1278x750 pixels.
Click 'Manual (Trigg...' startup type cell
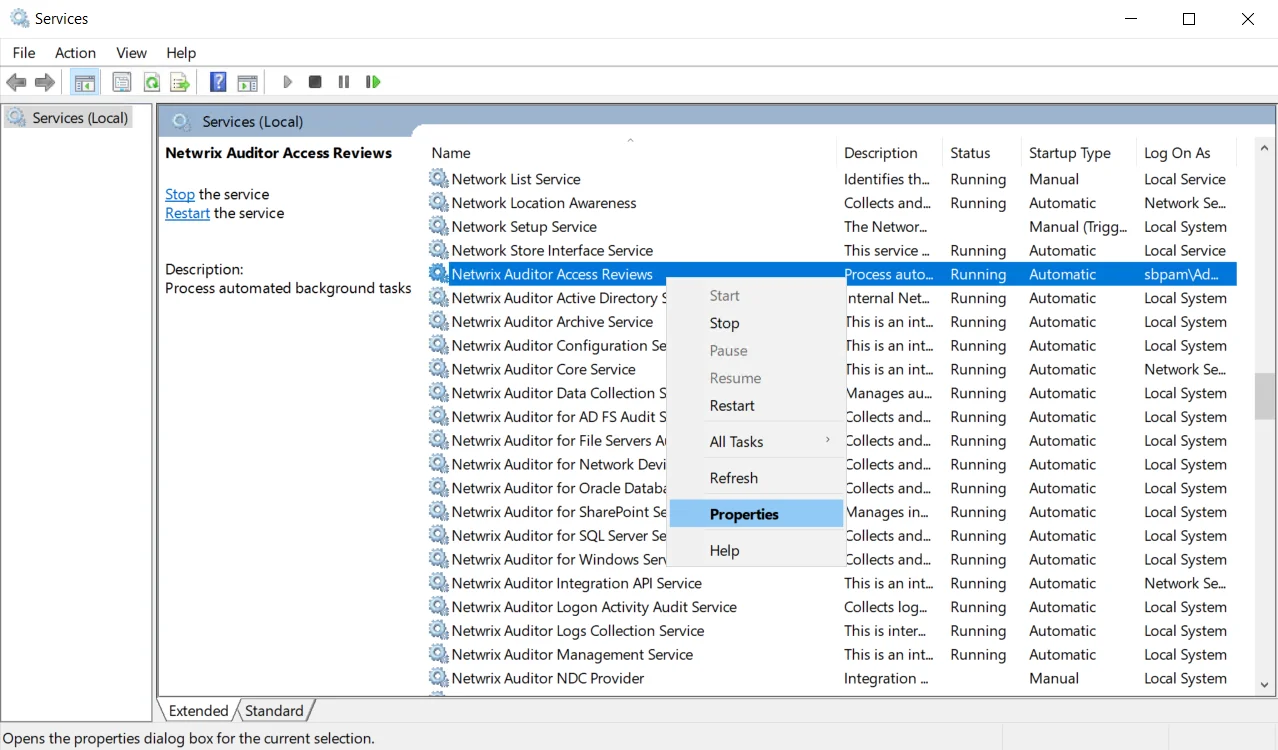[1078, 227]
